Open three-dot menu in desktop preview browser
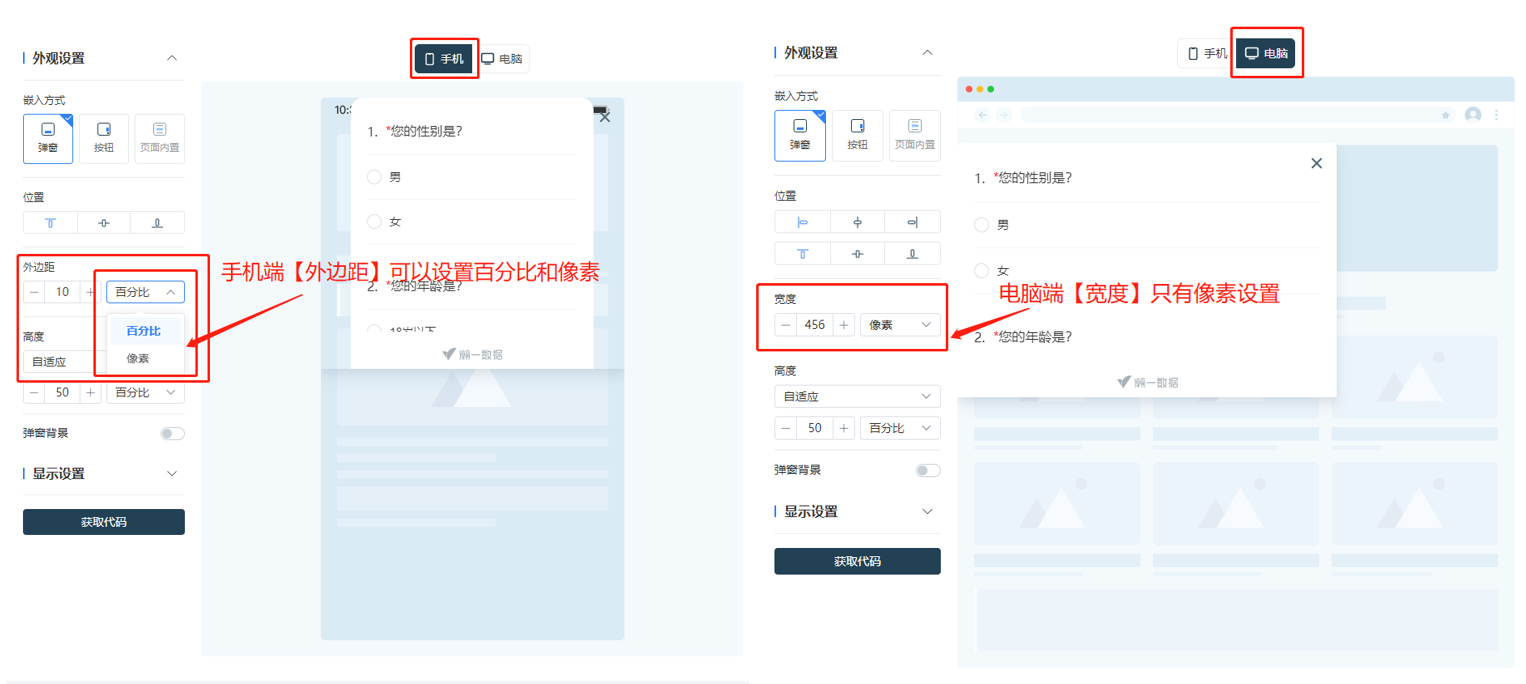 1497,115
